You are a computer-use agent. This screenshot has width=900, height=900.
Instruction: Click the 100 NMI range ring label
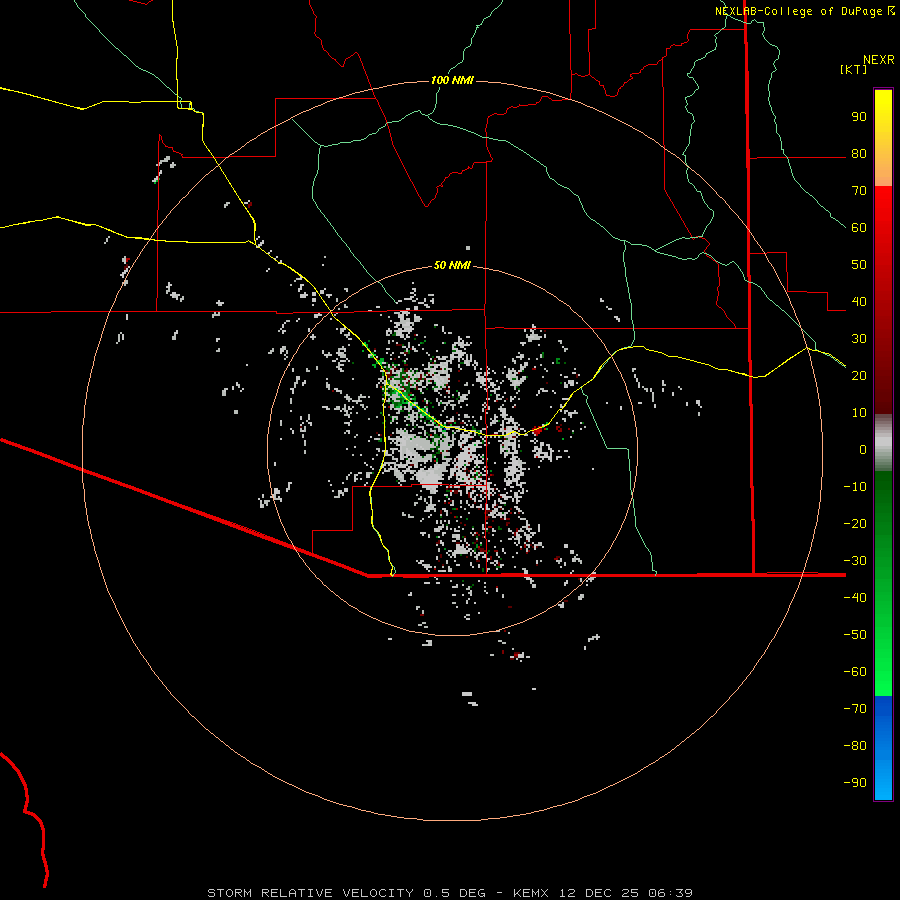point(452,80)
